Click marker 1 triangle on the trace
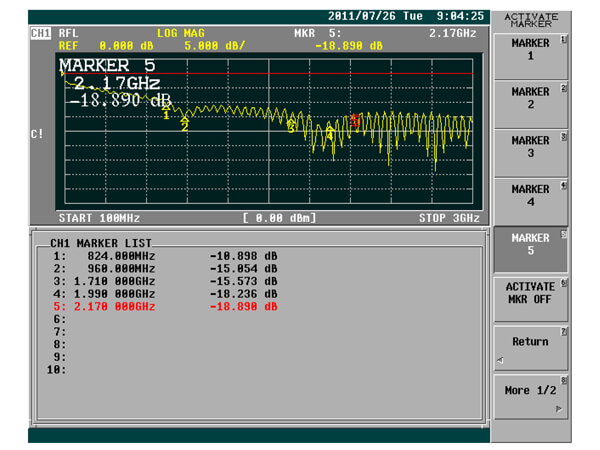 (166, 108)
